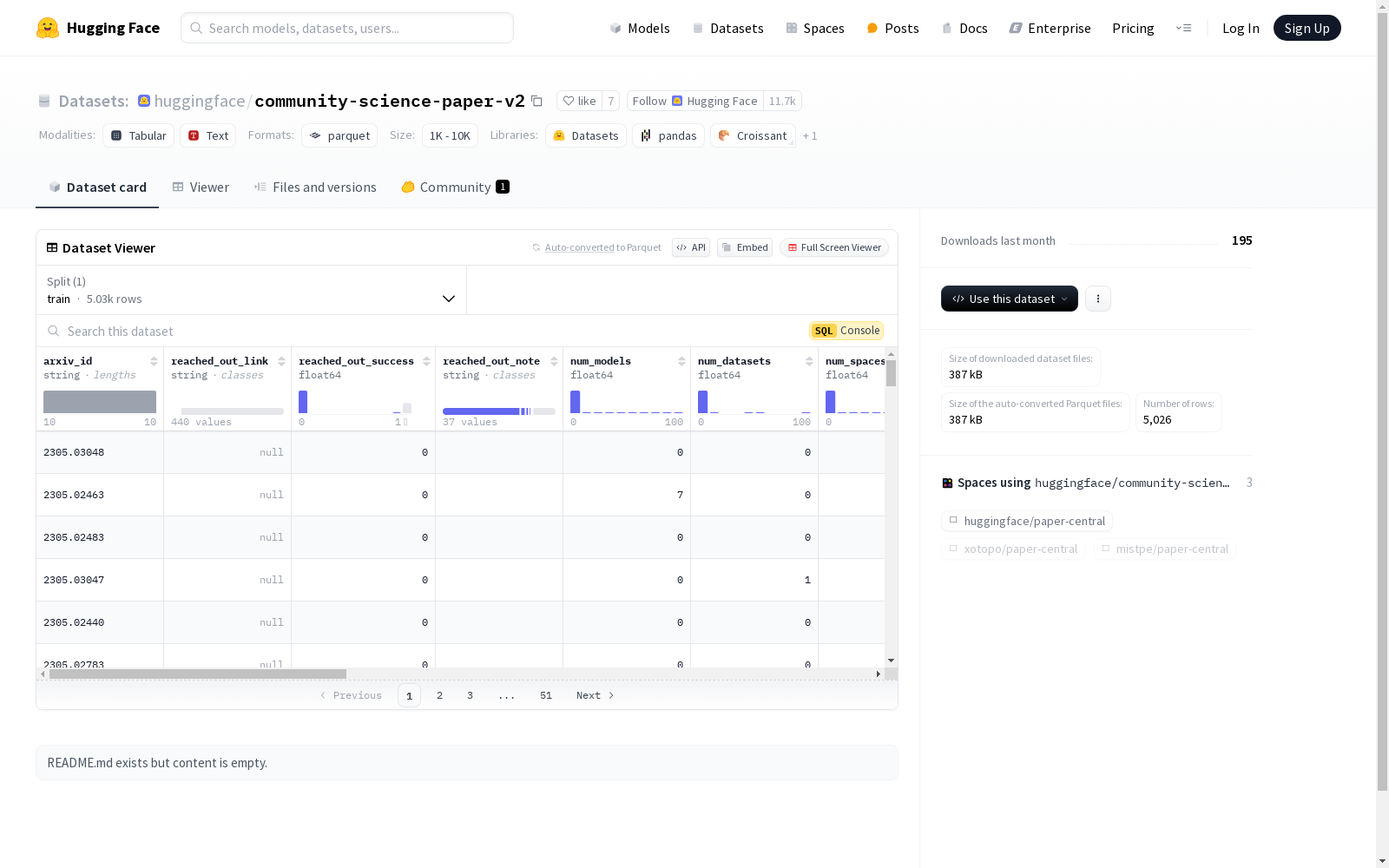The image size is (1389, 868).
Task: Open the Use this dataset dropdown
Action: (x=1010, y=299)
